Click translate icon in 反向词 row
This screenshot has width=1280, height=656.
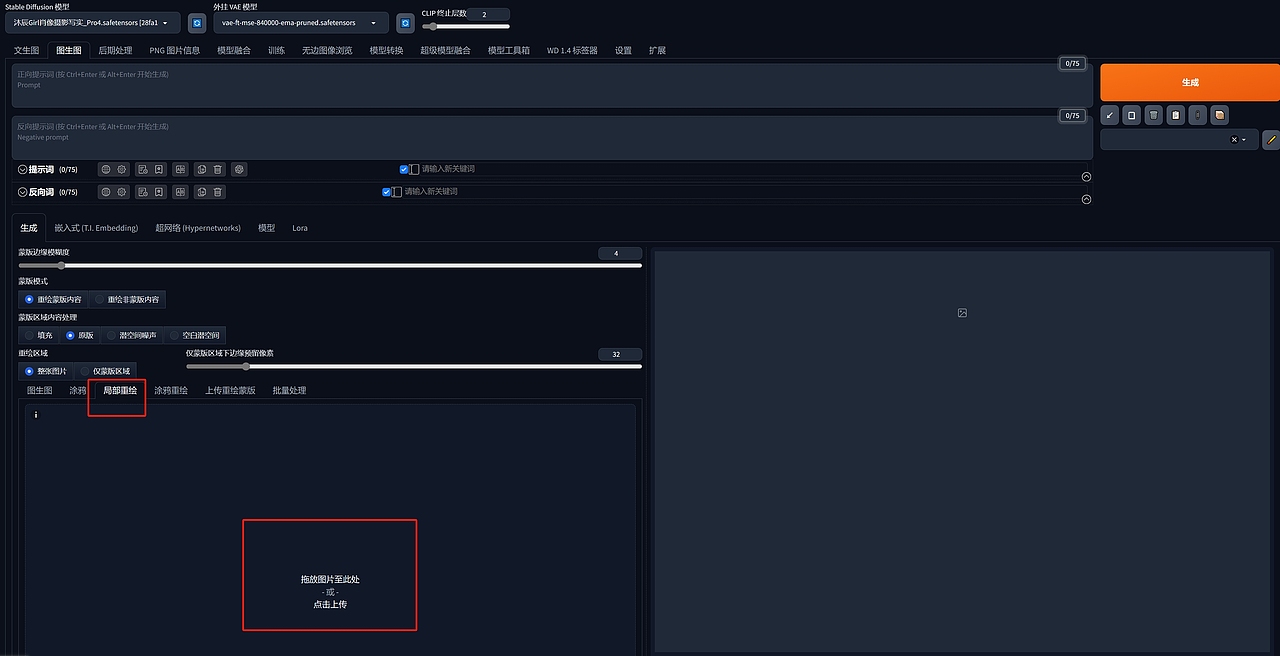pyautogui.click(x=180, y=192)
